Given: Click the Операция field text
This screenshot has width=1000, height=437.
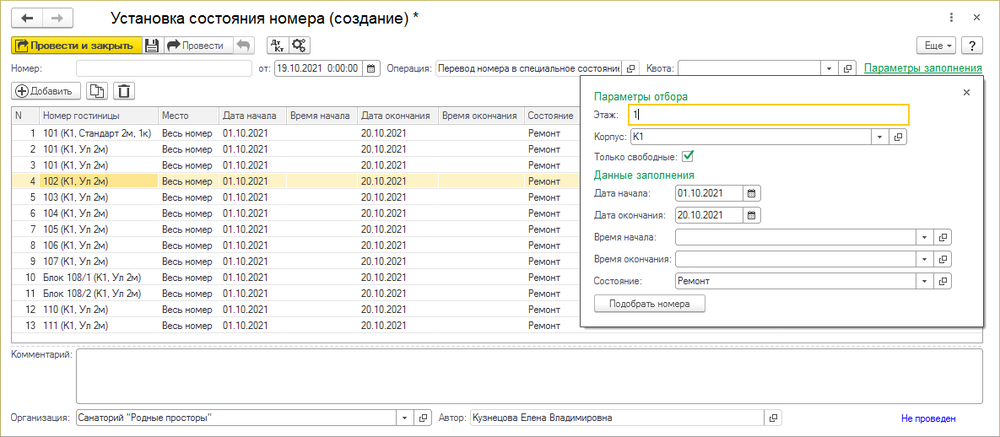Looking at the screenshot, I should pyautogui.click(x=529, y=68).
